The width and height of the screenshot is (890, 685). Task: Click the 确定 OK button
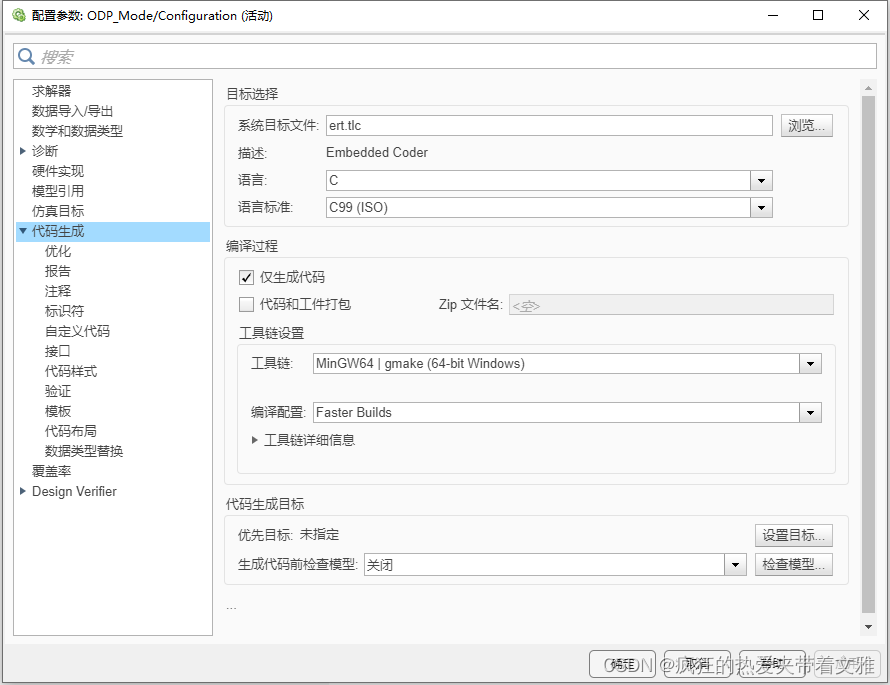point(622,663)
